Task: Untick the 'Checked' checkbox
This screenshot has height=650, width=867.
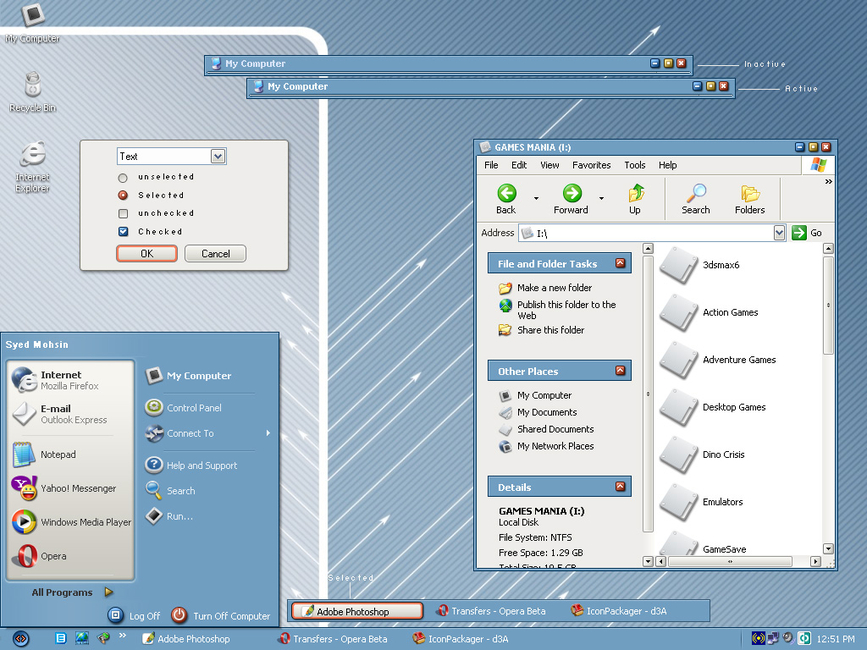Action: (123, 232)
